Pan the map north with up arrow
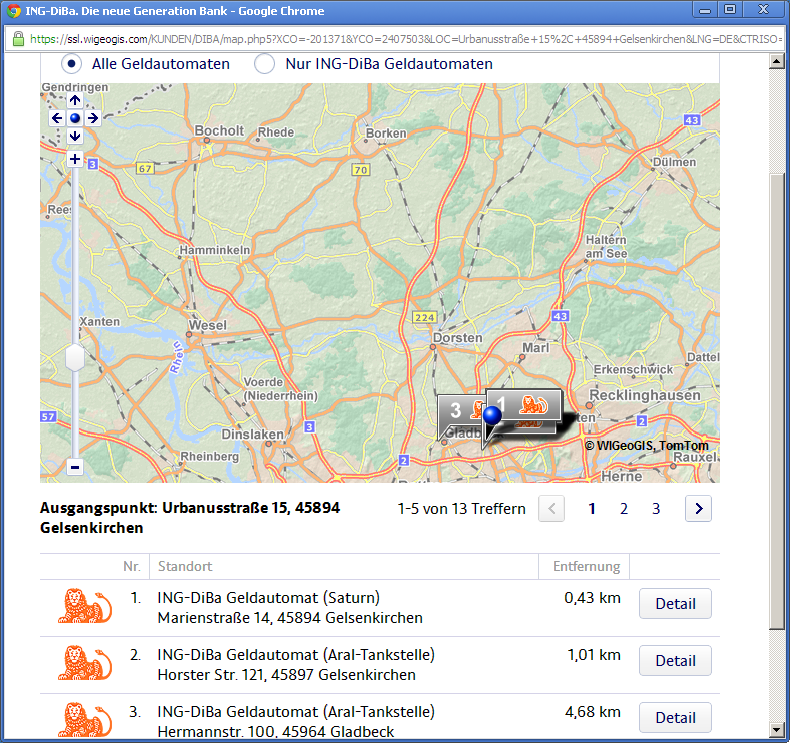 [x=75, y=100]
